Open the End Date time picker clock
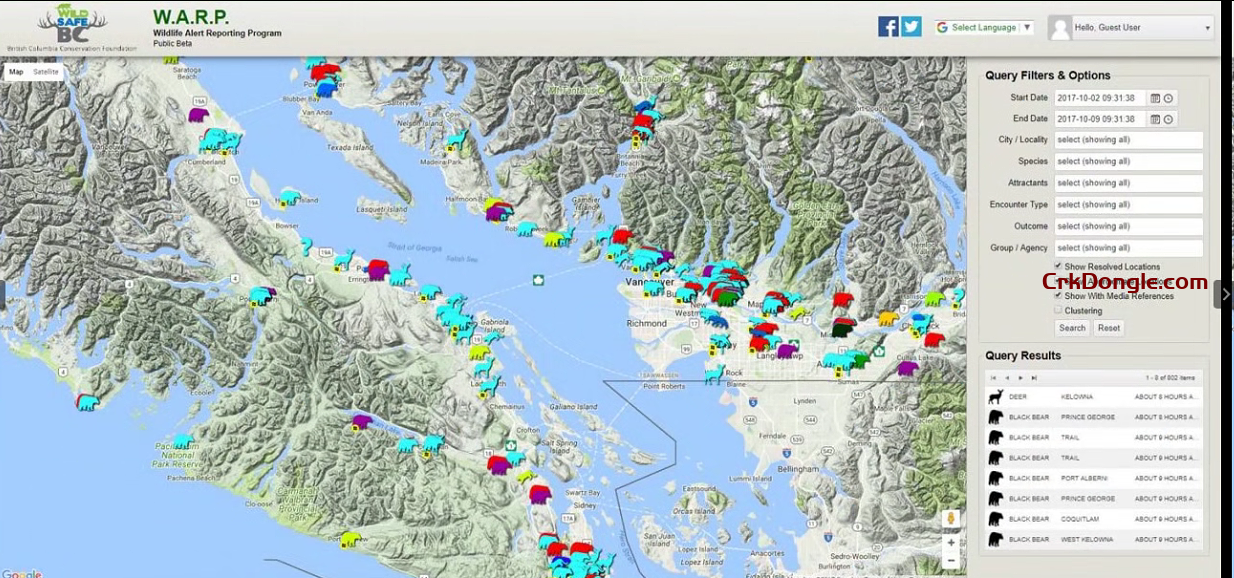This screenshot has width=1234, height=578. pyautogui.click(x=1168, y=119)
